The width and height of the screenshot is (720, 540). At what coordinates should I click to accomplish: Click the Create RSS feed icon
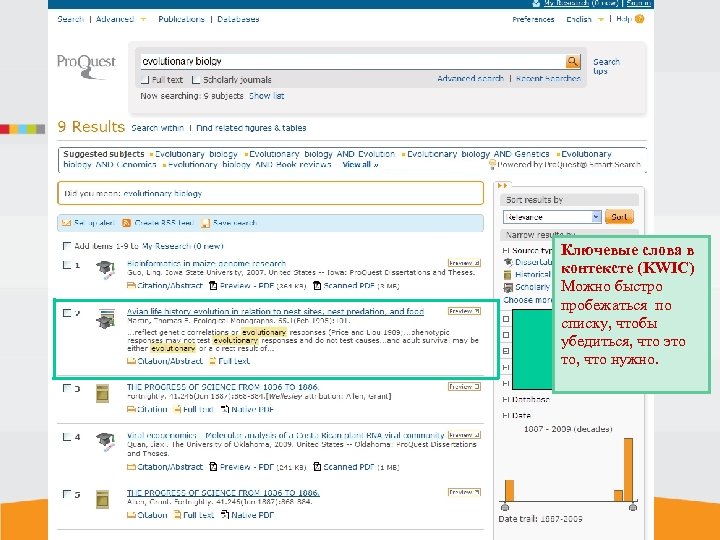(126, 223)
